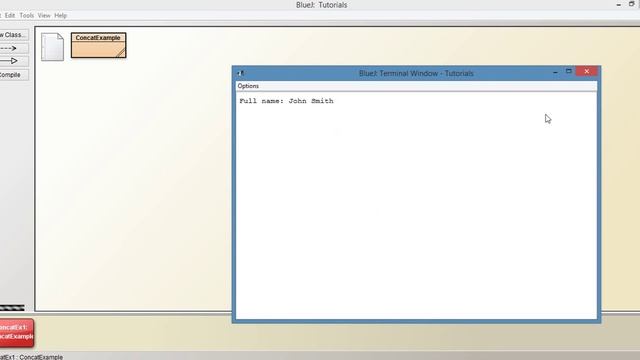Open the project README note icon
Viewport: 640px width, 360px height.
[x=52, y=47]
